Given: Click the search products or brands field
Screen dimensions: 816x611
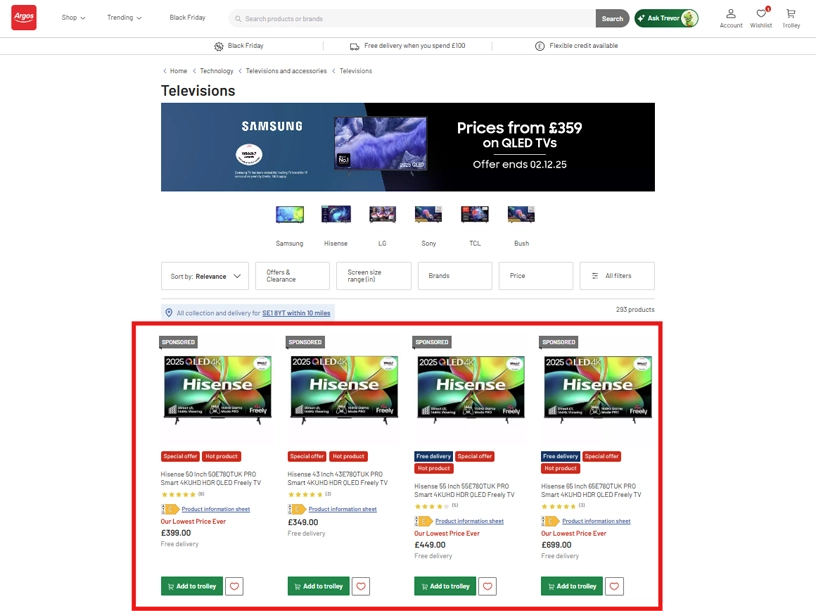Looking at the screenshot, I should [x=415, y=18].
